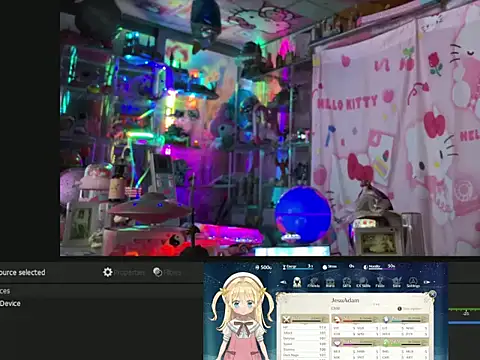Open the Raids menu icon in the game

[330, 282]
